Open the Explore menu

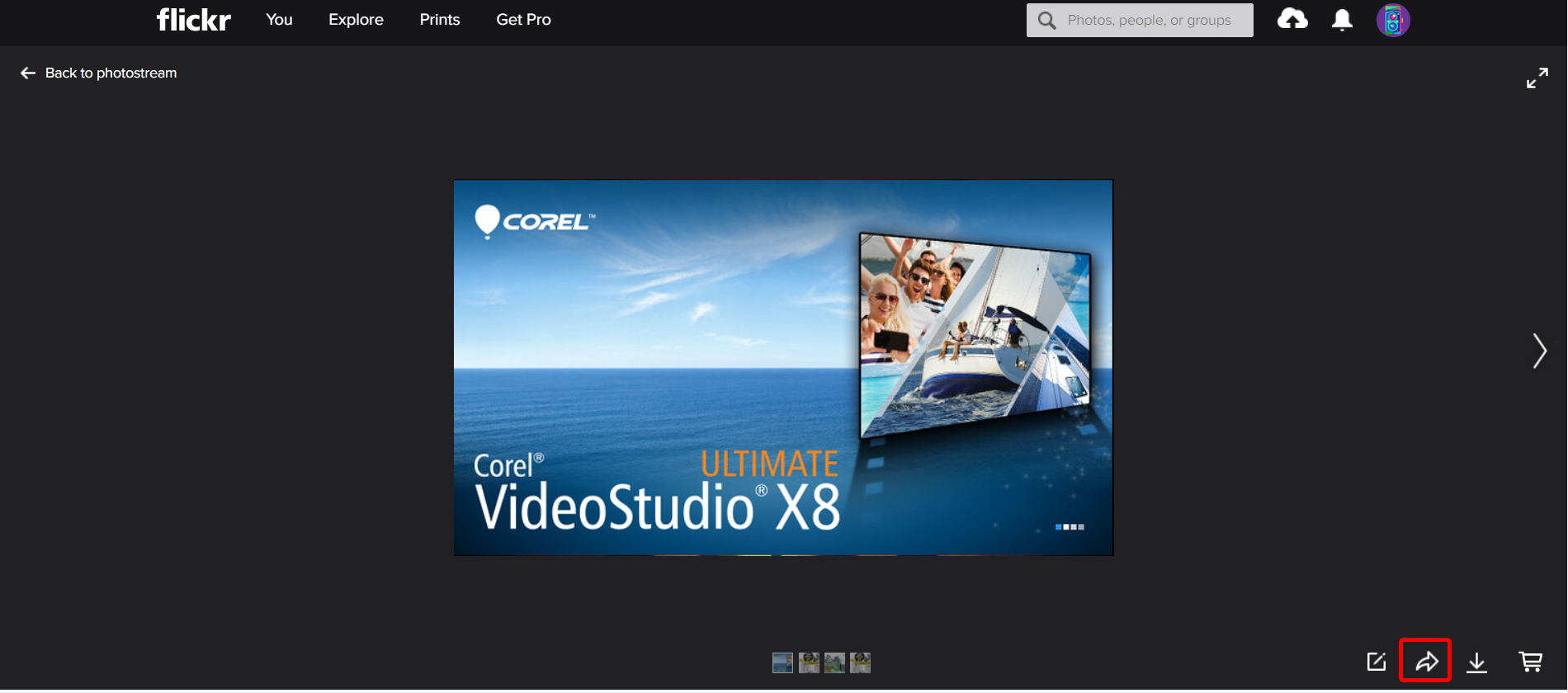click(356, 20)
